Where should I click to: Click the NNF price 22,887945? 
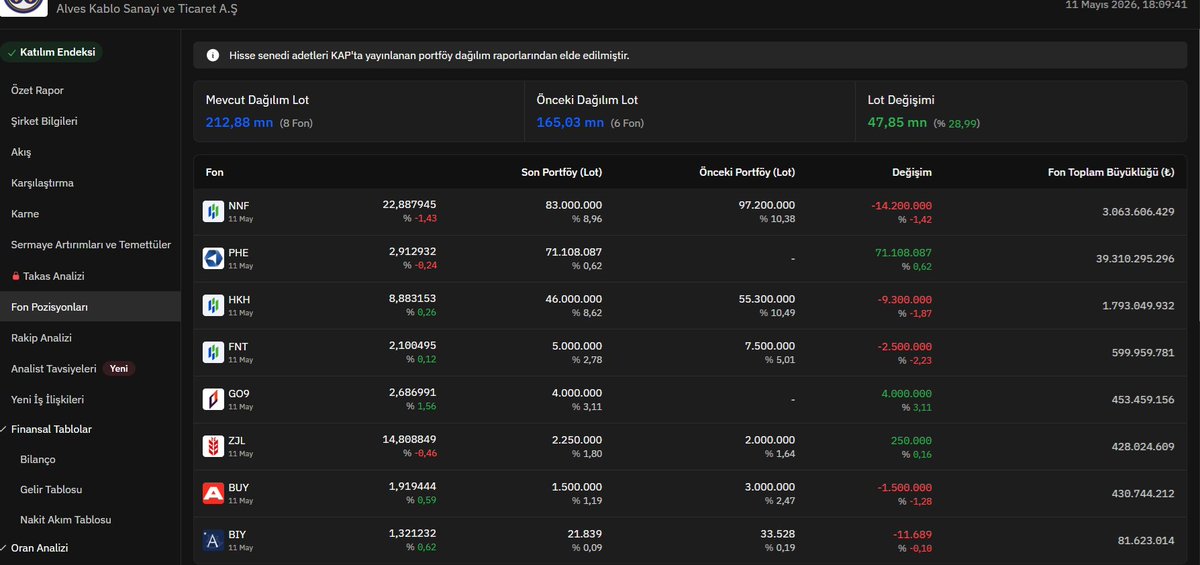[409, 204]
